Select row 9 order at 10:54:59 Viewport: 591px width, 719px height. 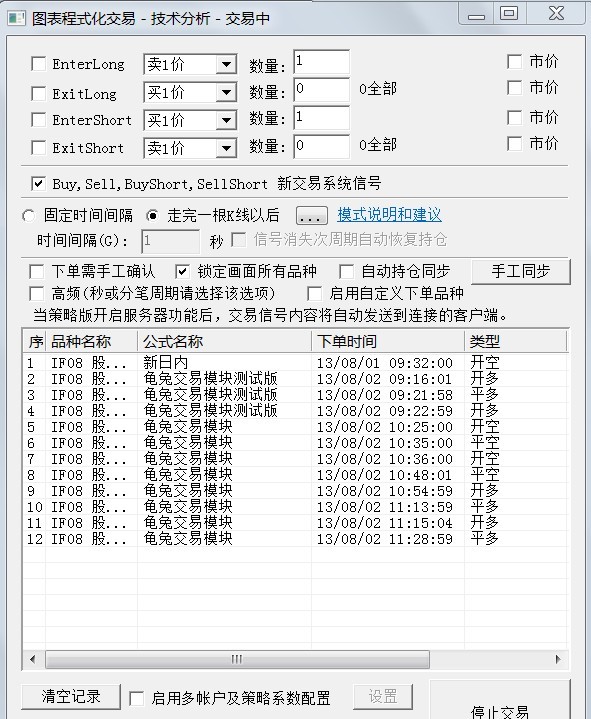click(295, 491)
